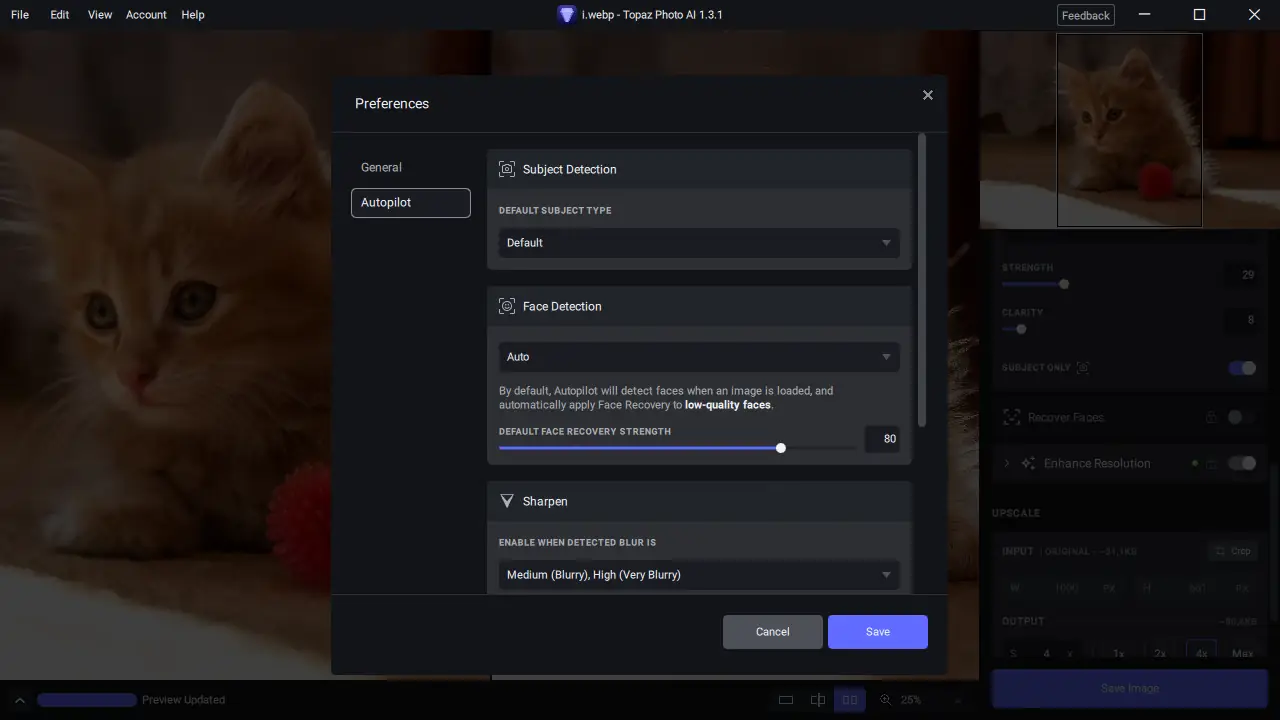Select the side-by-side view layout icon
Viewport: 1280px width, 720px height.
(850, 700)
